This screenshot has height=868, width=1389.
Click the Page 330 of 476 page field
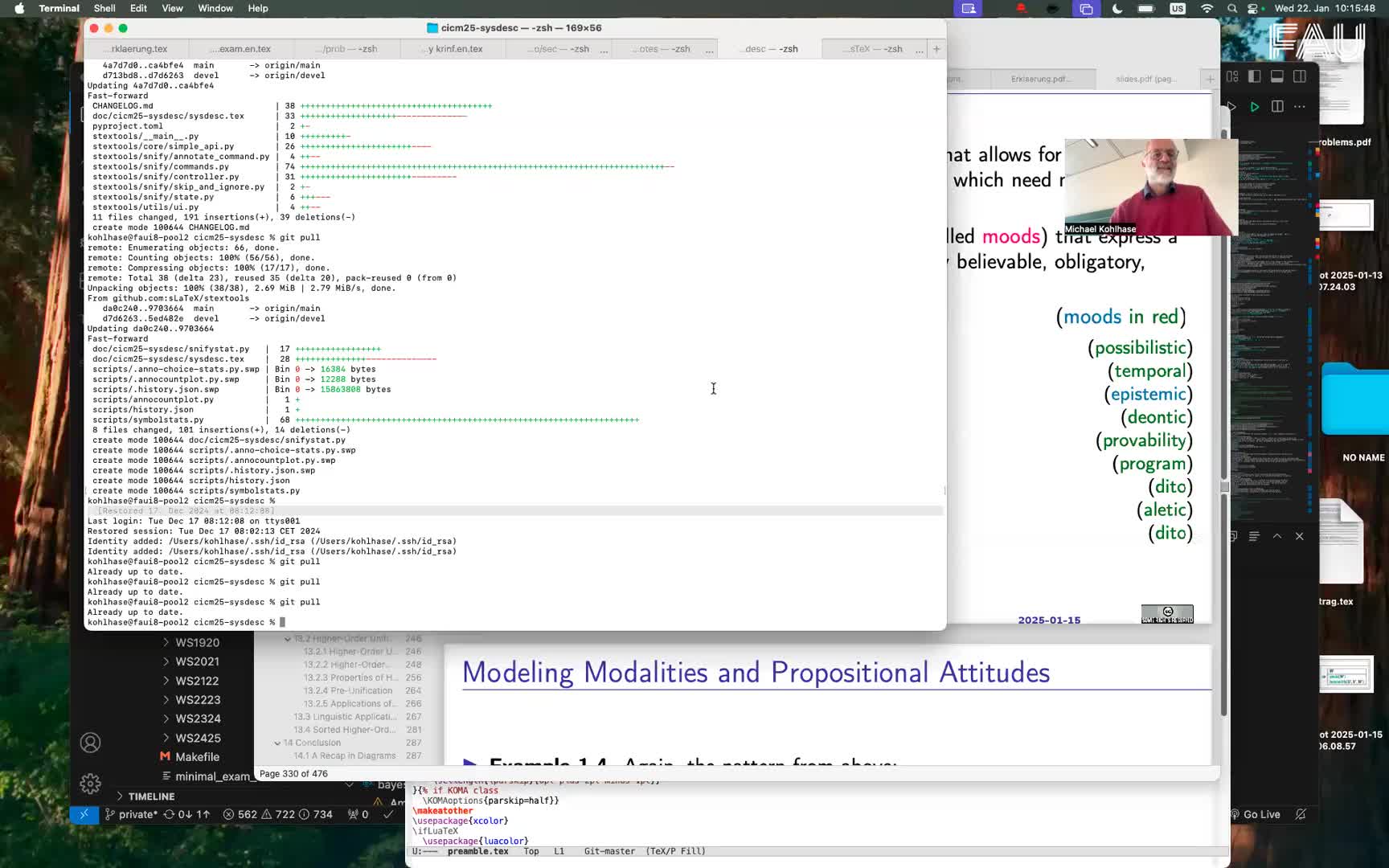point(295,773)
